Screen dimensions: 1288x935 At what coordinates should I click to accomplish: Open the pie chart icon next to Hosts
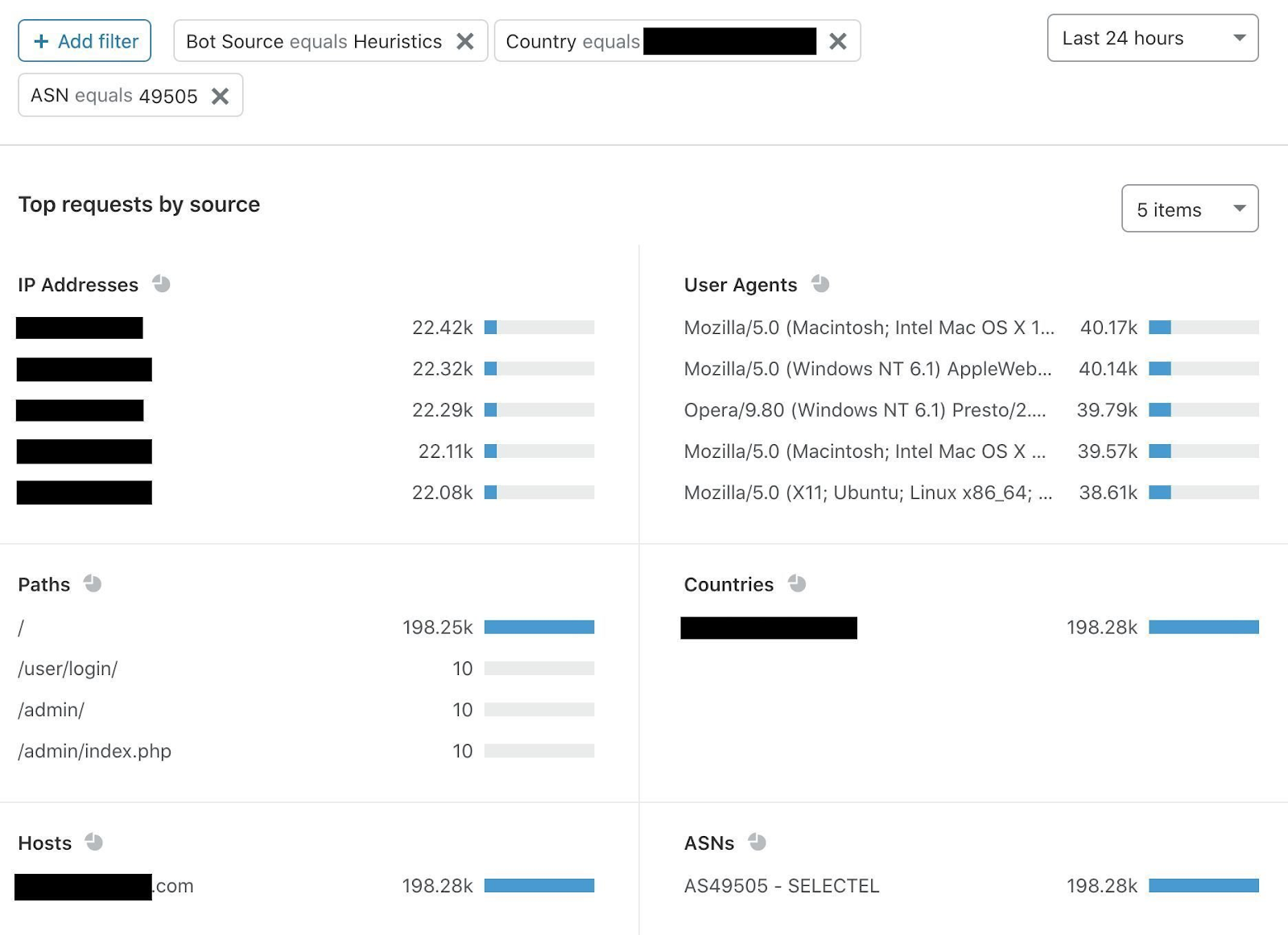coord(94,842)
